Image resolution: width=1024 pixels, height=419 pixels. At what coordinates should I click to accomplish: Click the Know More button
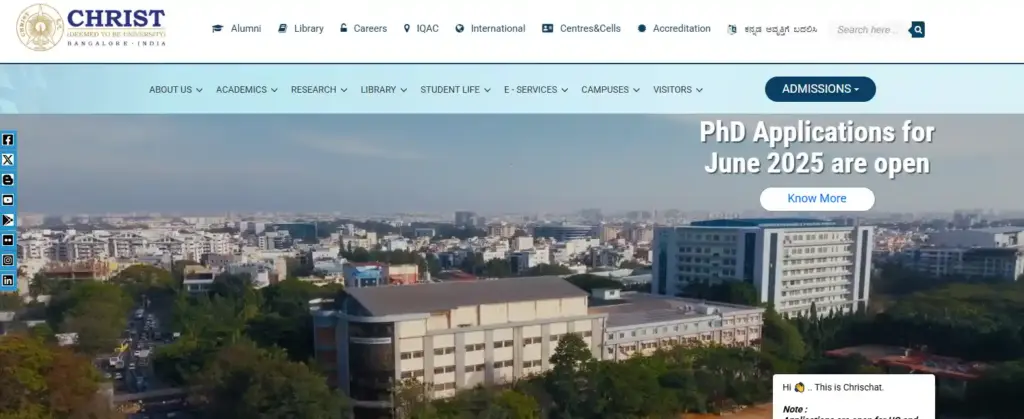point(817,199)
